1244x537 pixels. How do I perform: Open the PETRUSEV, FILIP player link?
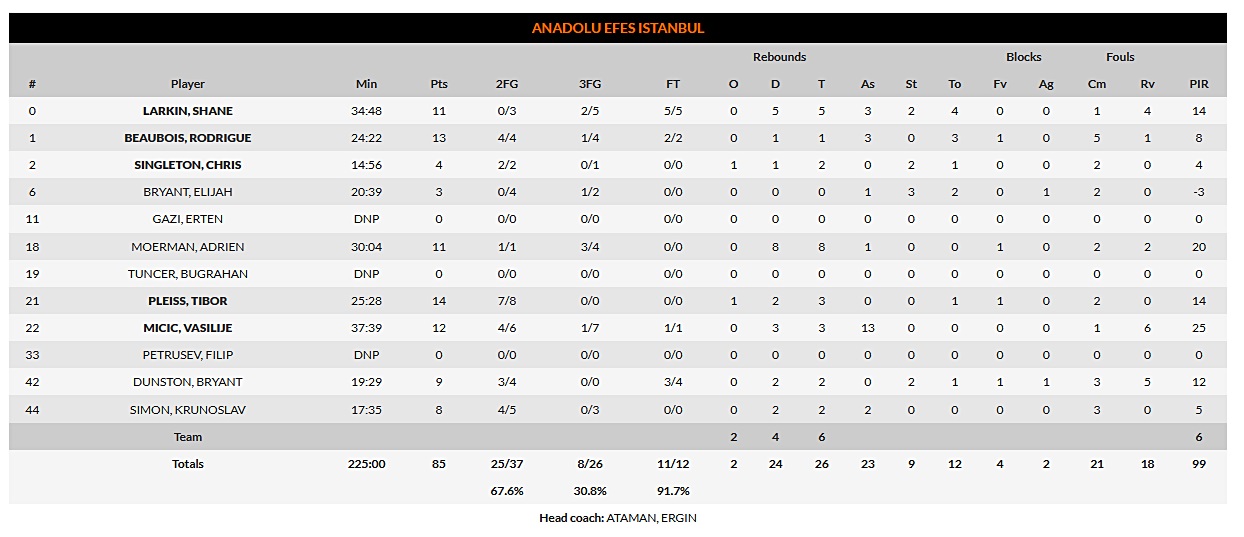pyautogui.click(x=188, y=355)
